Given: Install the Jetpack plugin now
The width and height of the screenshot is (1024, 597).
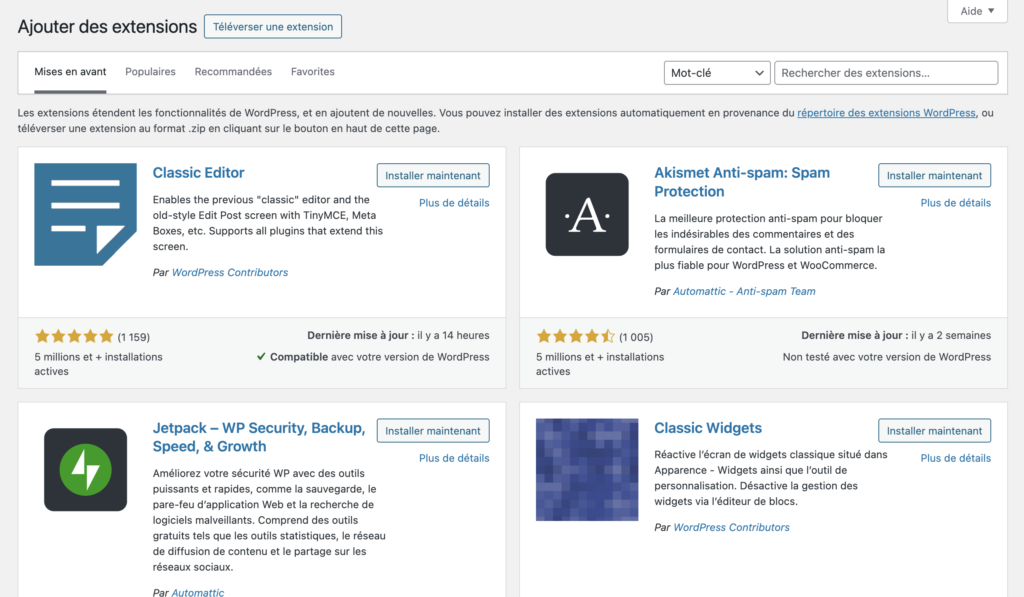Looking at the screenshot, I should (x=433, y=431).
